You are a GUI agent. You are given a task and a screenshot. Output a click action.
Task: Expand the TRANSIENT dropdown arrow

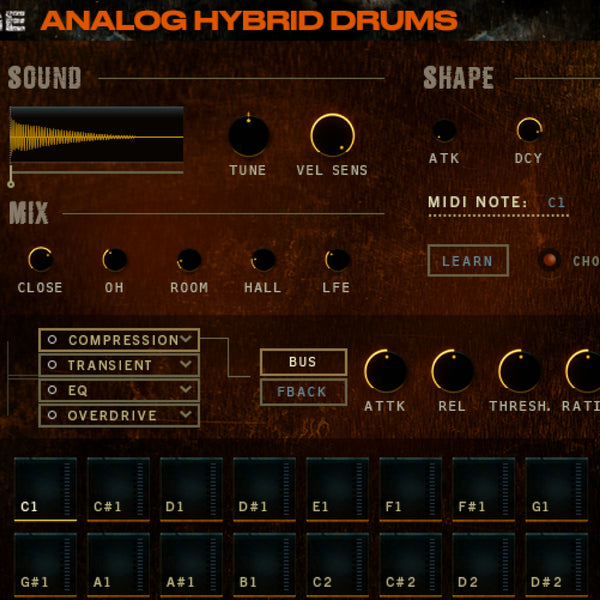(186, 364)
